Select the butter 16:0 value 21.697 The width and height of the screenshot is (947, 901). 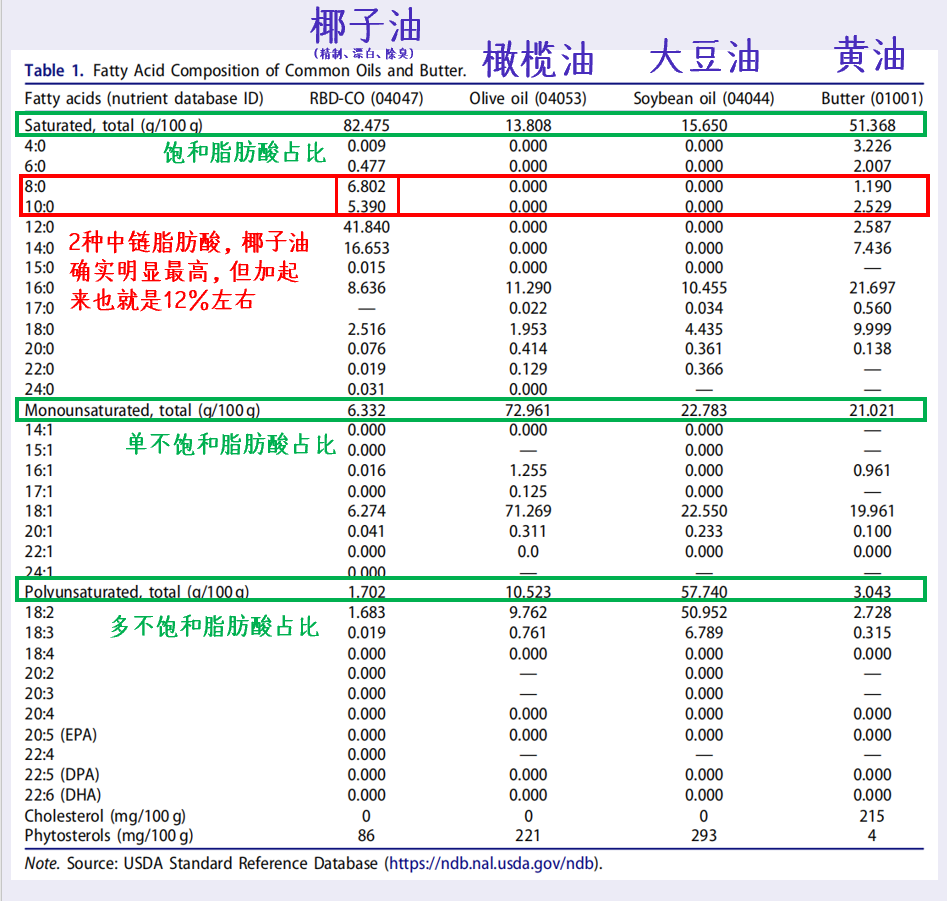(872, 288)
